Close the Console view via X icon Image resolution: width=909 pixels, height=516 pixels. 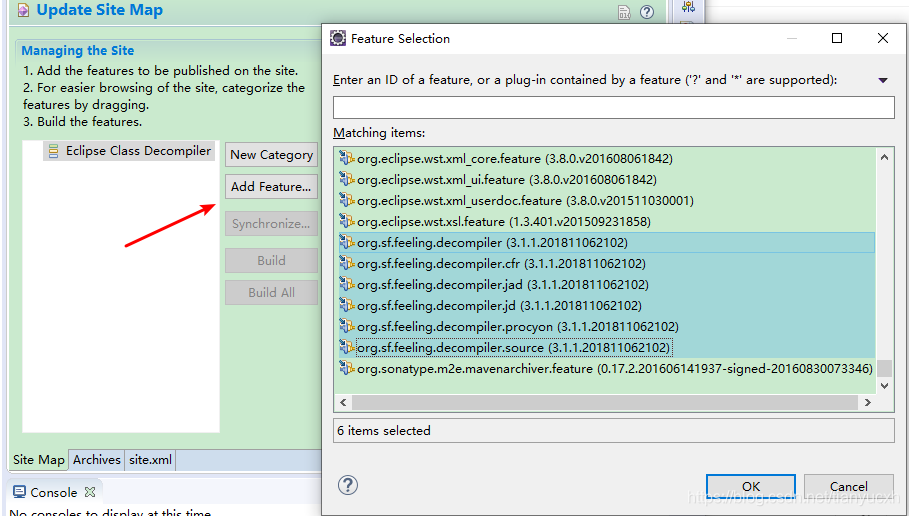[x=90, y=492]
